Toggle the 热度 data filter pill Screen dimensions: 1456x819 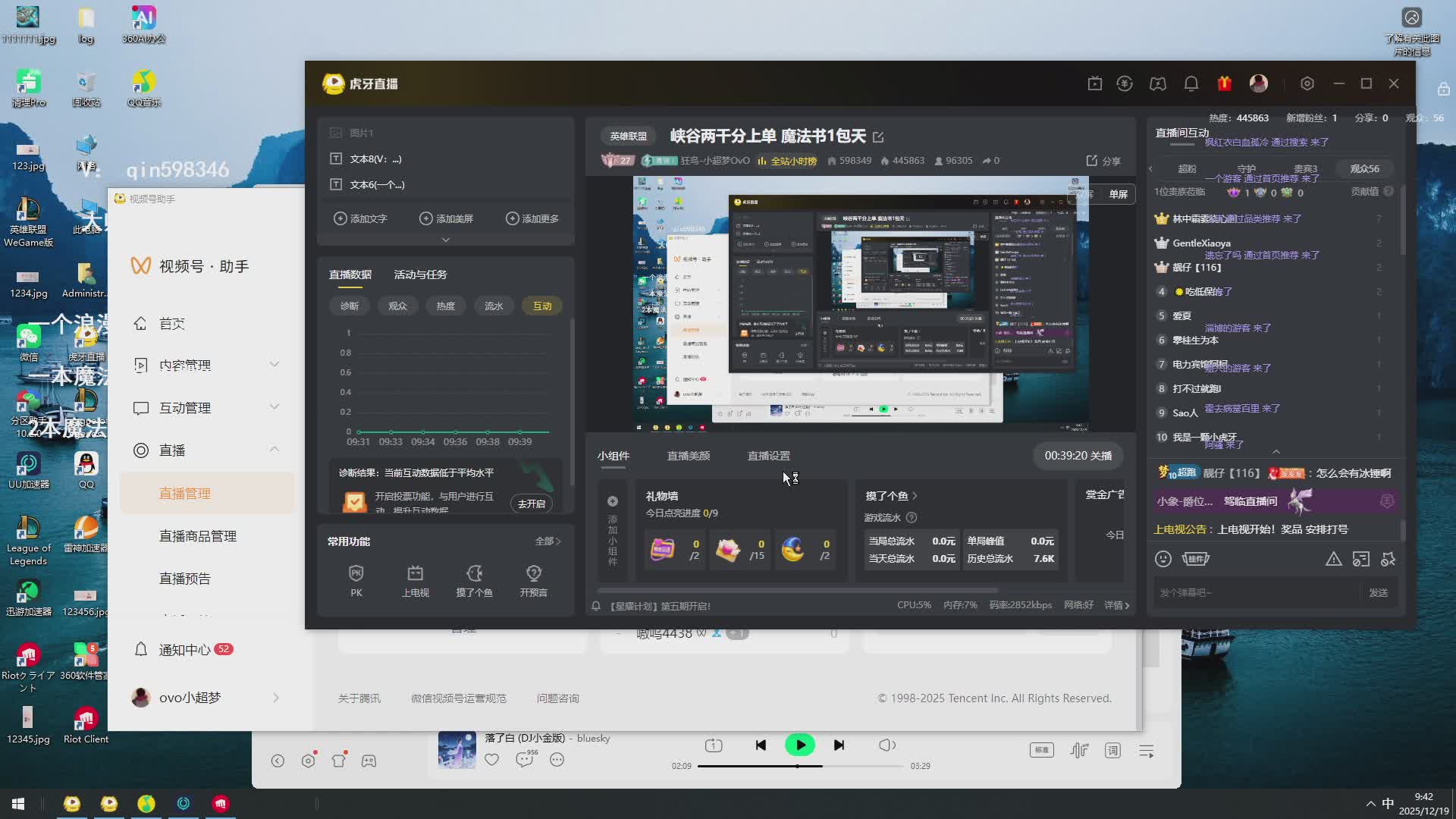(445, 306)
